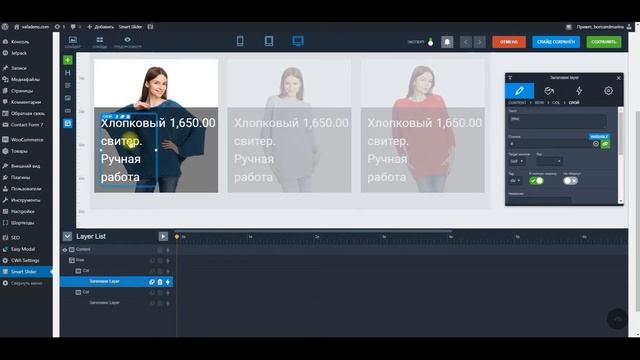Click the yellow timeline playhead marker
This screenshot has width=640, height=360.
(177, 237)
